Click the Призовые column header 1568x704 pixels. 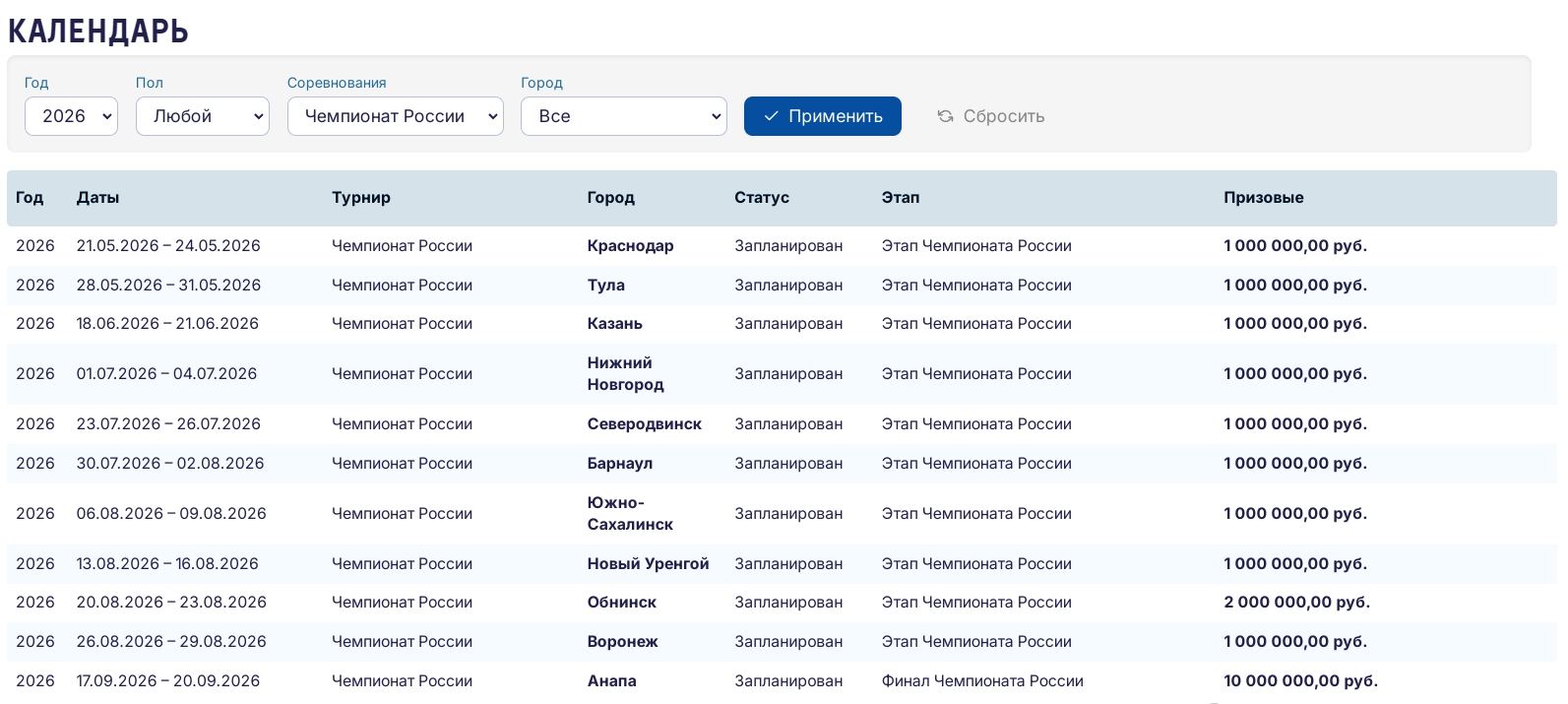pos(1263,198)
